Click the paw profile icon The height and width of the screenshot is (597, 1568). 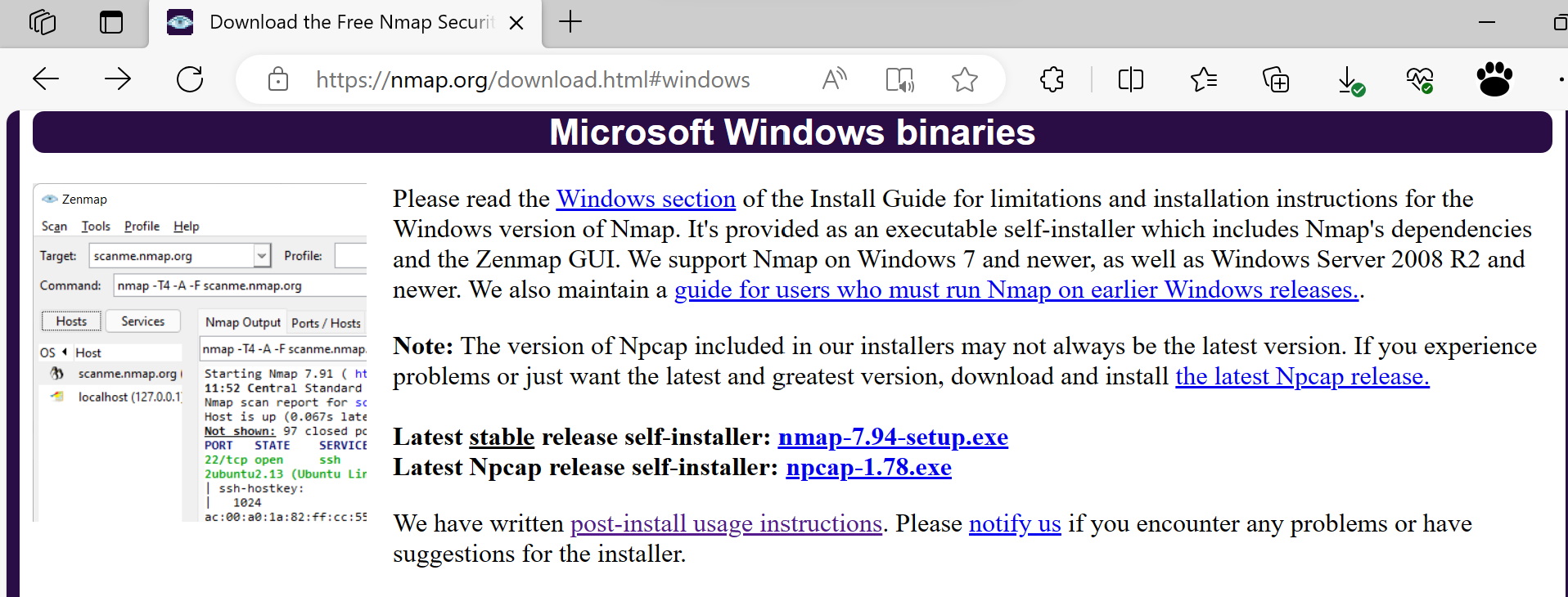[1494, 79]
